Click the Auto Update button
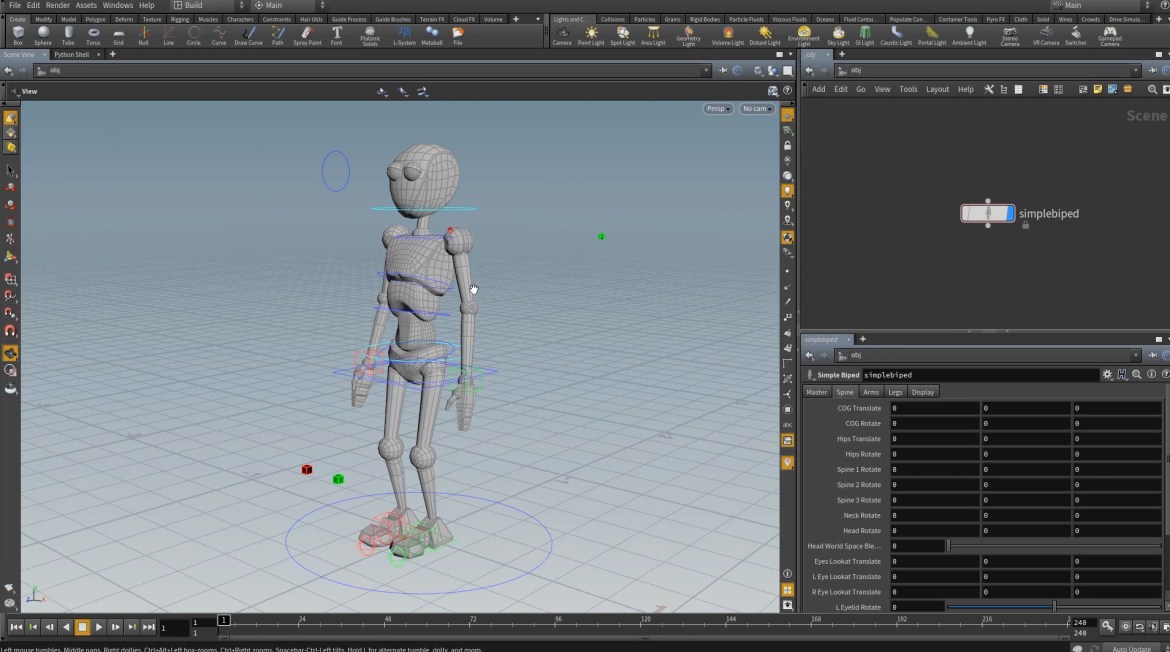Viewport: 1170px width, 652px height. (x=1131, y=648)
